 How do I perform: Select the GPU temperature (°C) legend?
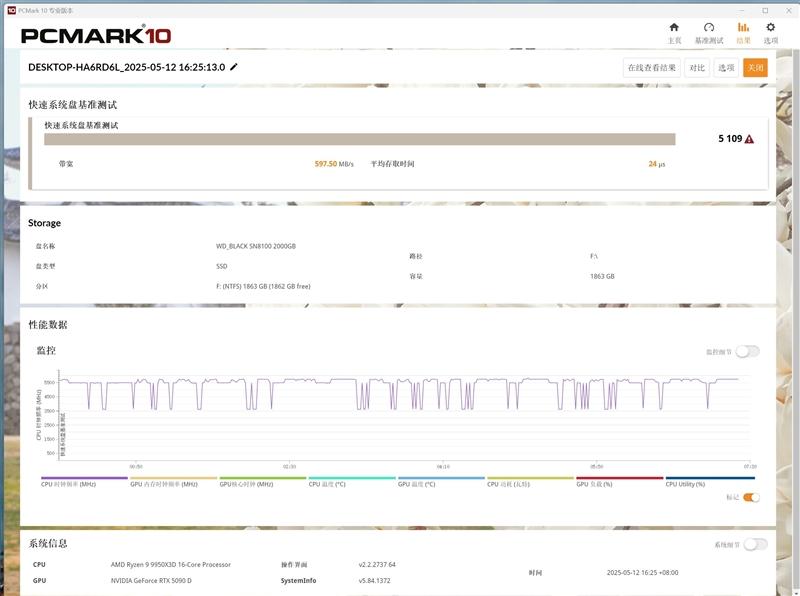click(441, 482)
